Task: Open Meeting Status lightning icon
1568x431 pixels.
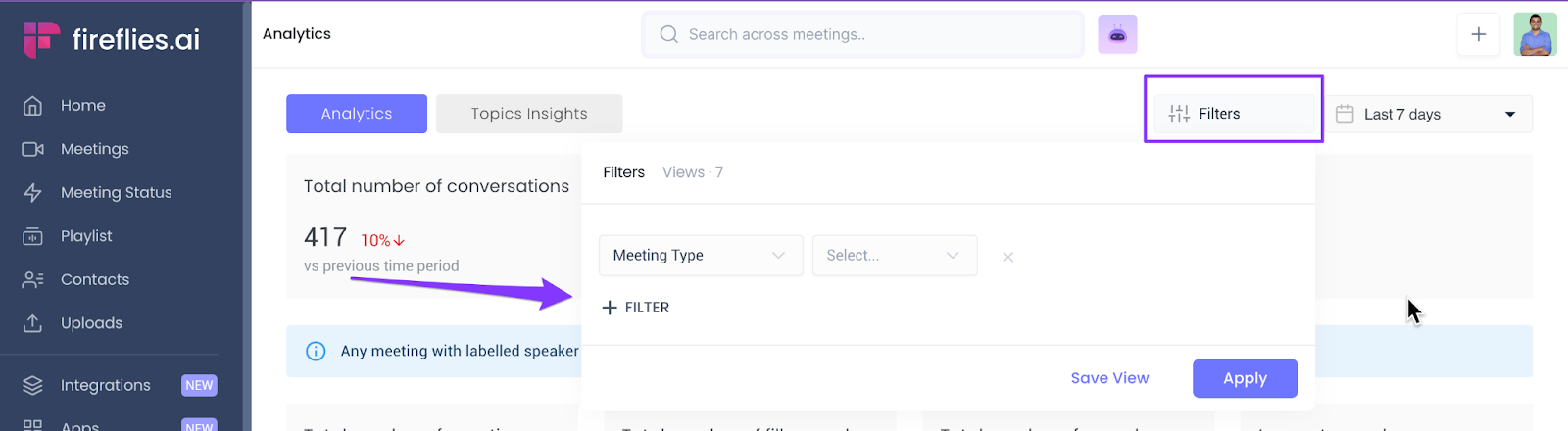Action: [33, 193]
